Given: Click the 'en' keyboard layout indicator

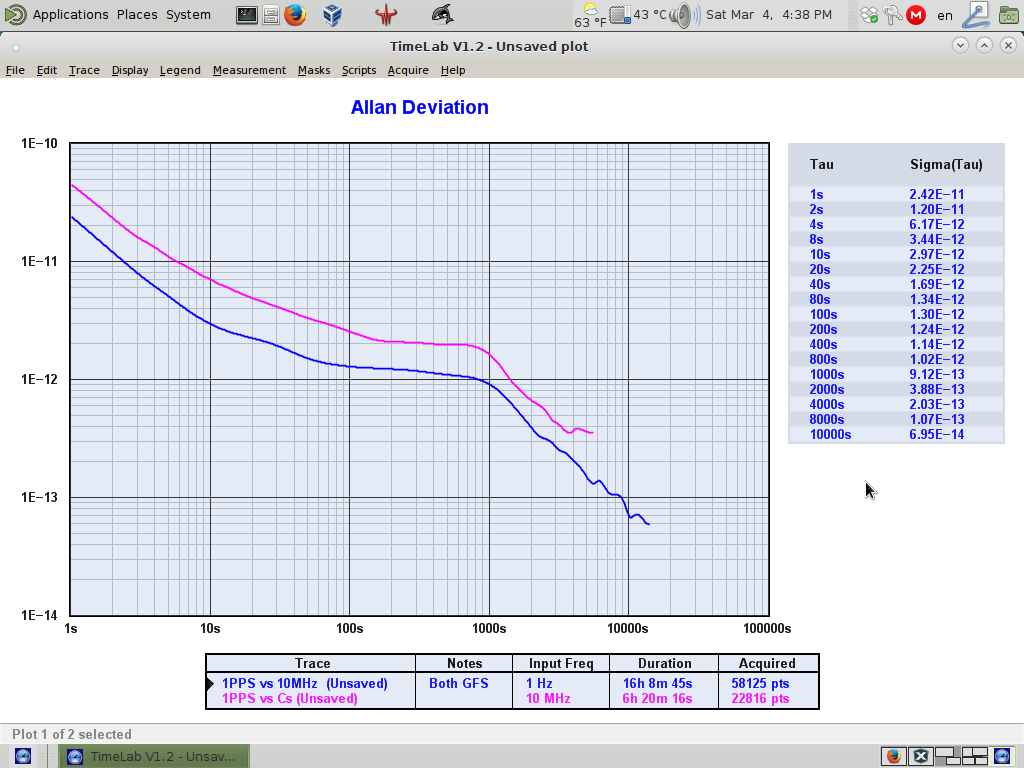Looking at the screenshot, I should [945, 16].
